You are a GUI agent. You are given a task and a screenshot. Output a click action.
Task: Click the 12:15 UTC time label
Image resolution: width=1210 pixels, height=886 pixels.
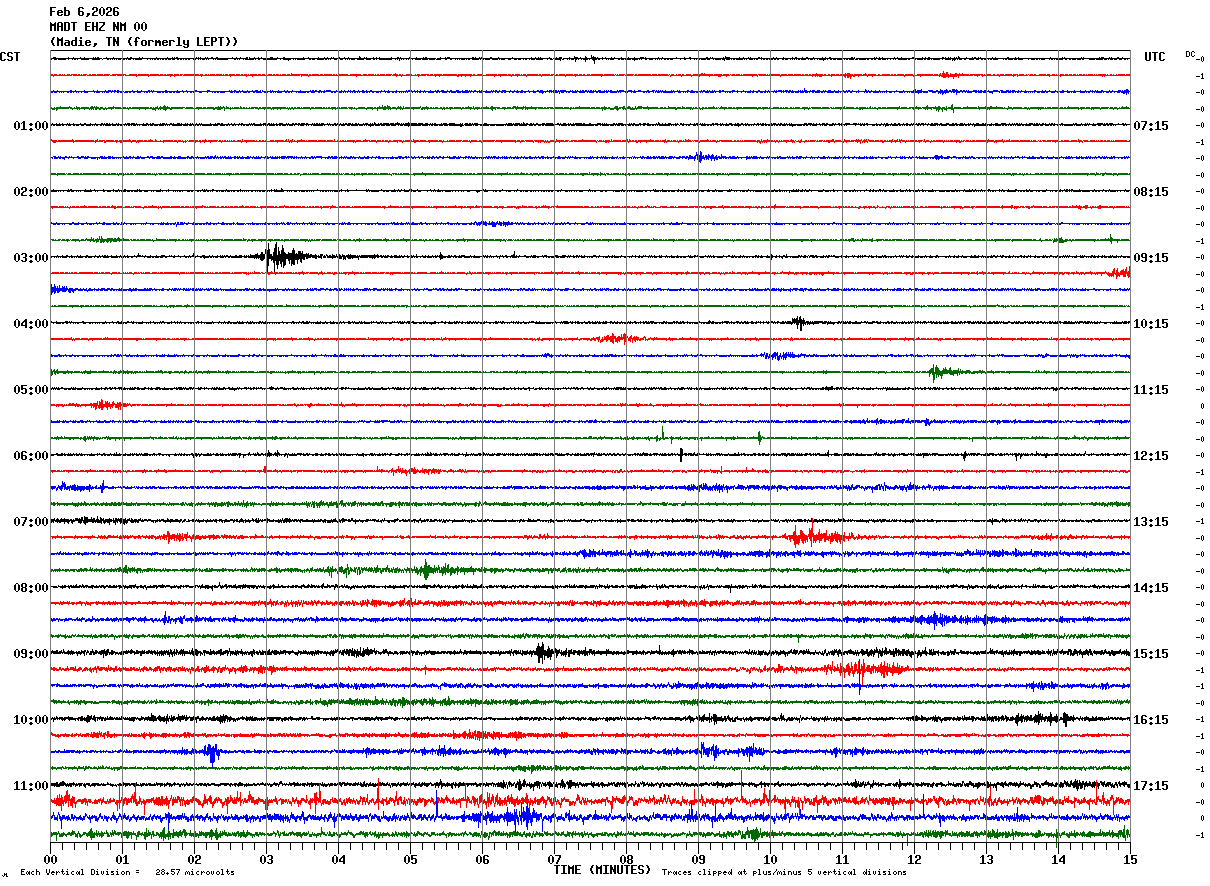(1151, 456)
